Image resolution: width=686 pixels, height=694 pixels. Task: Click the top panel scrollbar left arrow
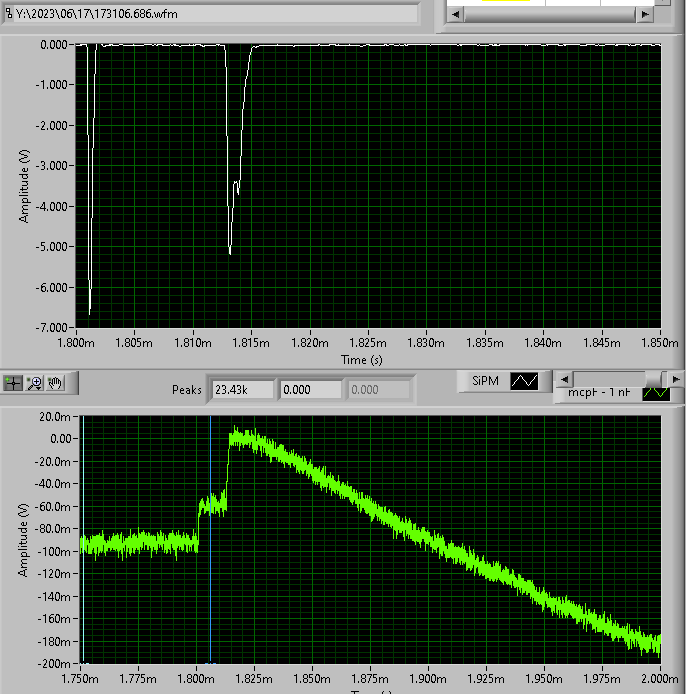[x=455, y=14]
